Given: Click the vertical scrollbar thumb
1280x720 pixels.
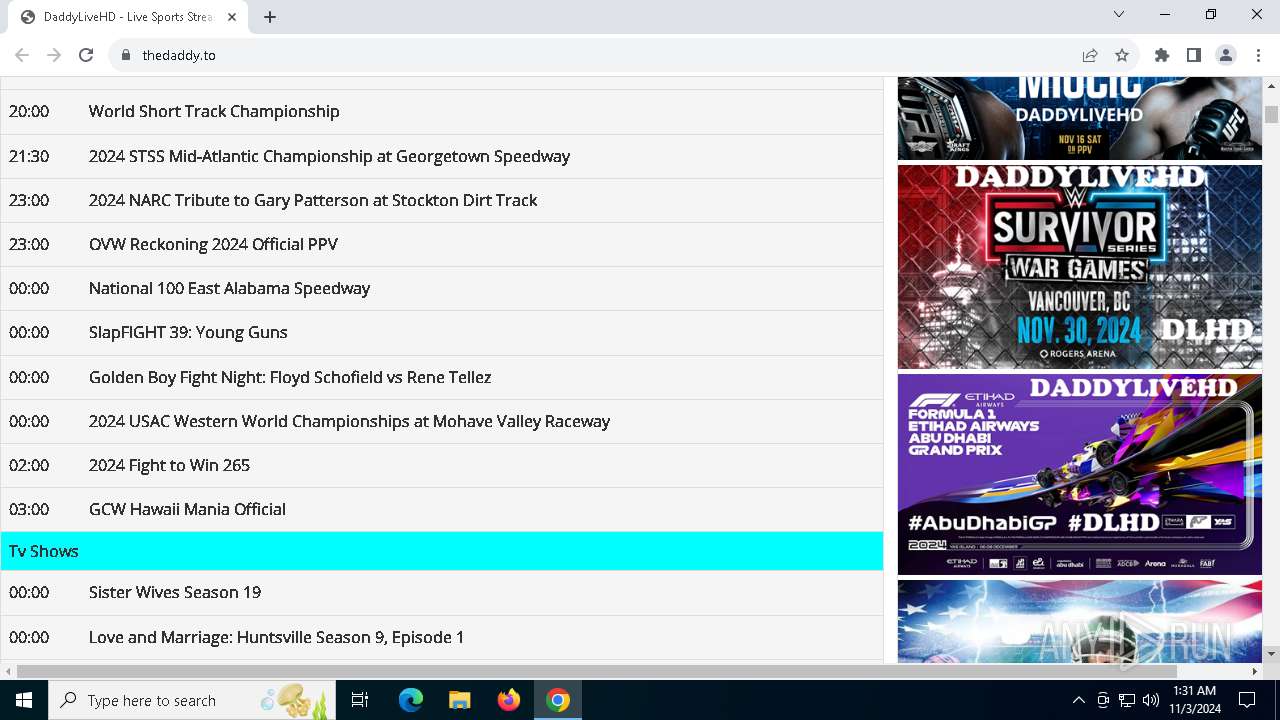Looking at the screenshot, I should (1271, 114).
